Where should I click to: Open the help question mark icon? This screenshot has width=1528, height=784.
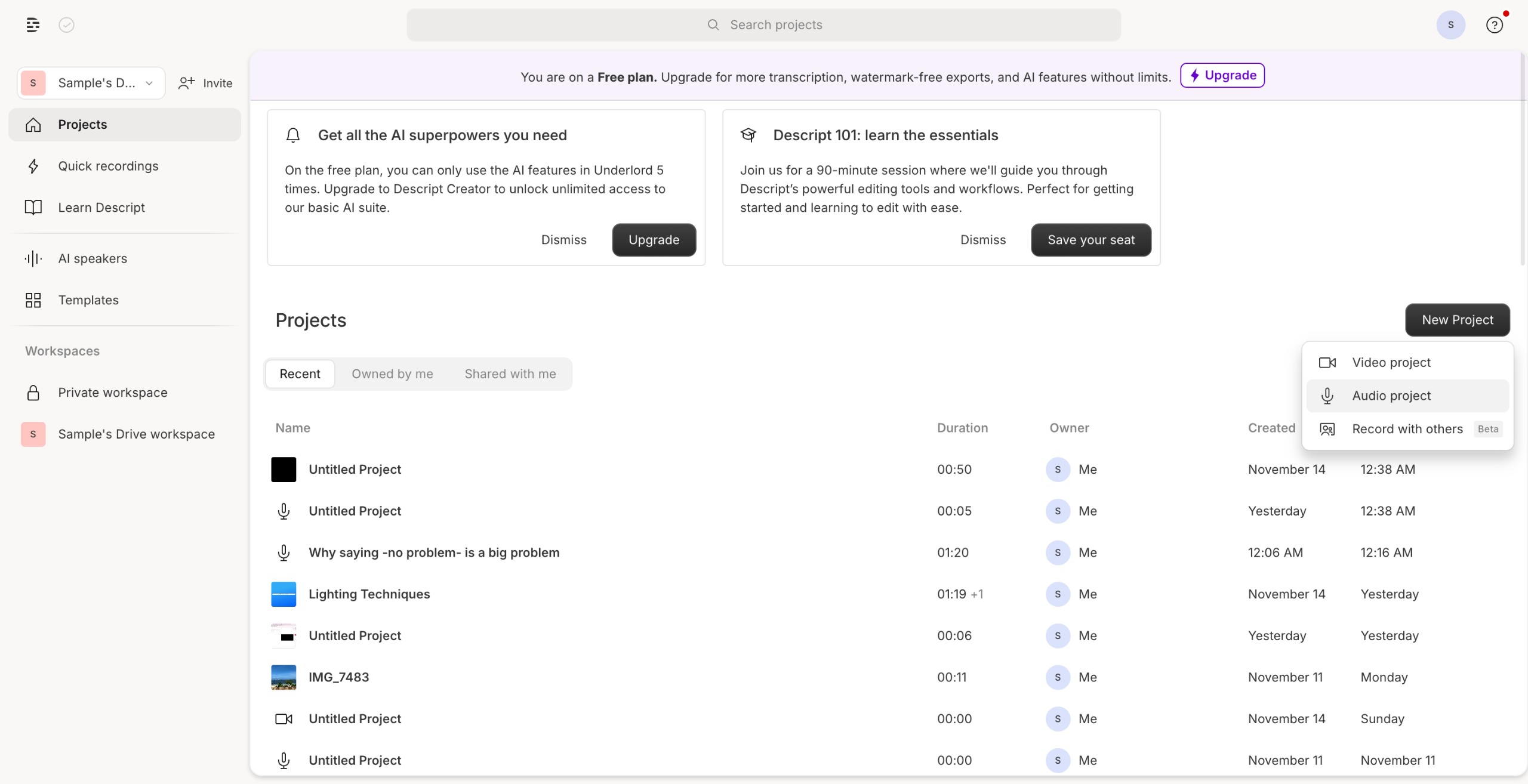1494,24
